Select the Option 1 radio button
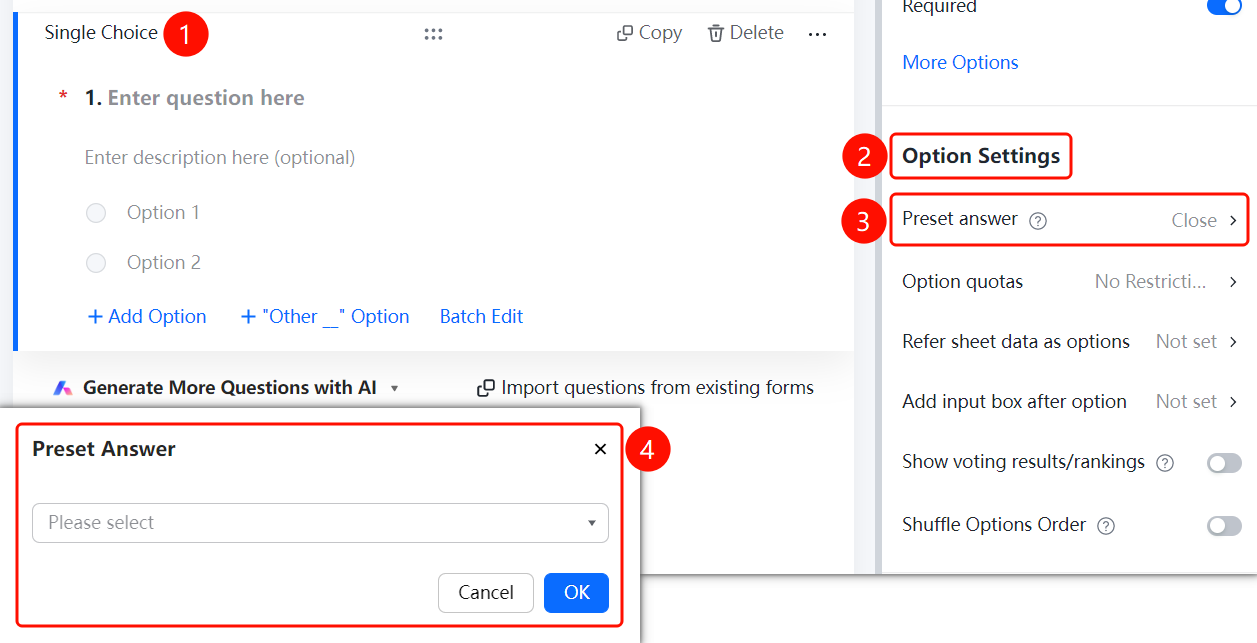Screen dimensions: 1257x643 pyautogui.click(x=96, y=213)
